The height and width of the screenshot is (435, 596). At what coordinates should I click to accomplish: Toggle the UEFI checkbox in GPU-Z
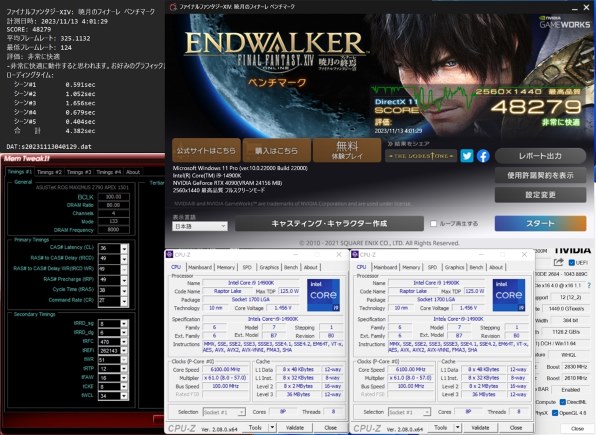tap(571, 263)
